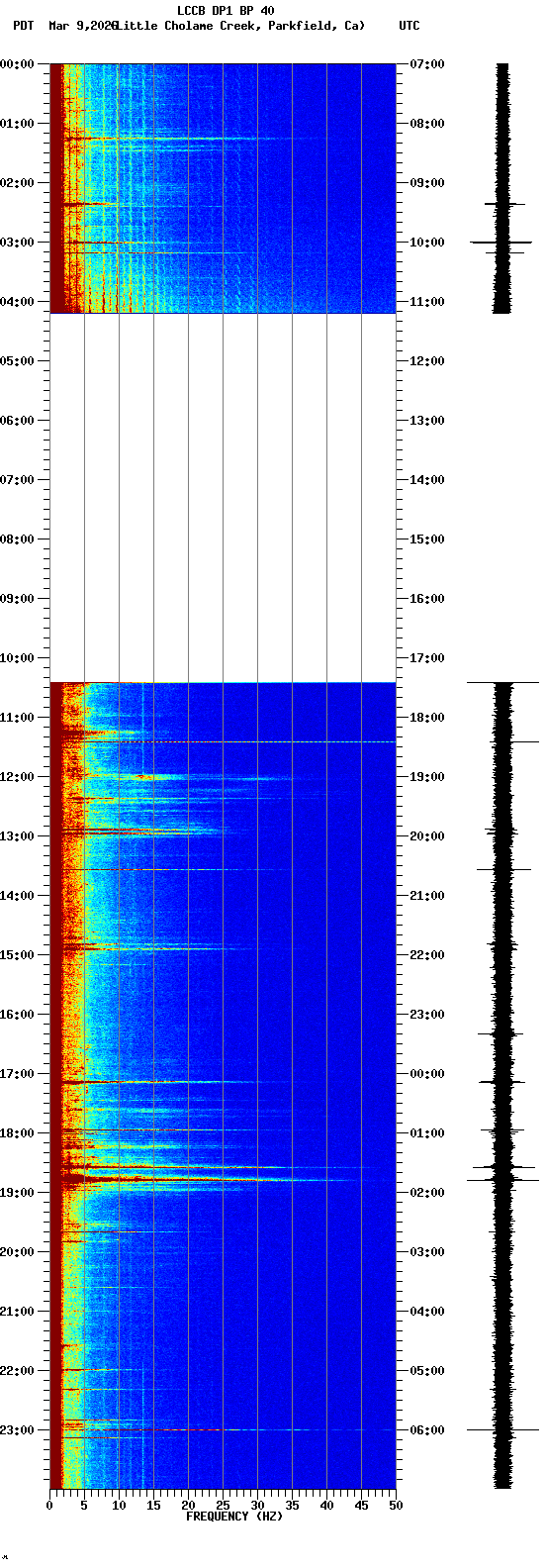Click the 13:00 label on the PDT axis
Viewport: 546px width, 1568px height.
tap(16, 835)
